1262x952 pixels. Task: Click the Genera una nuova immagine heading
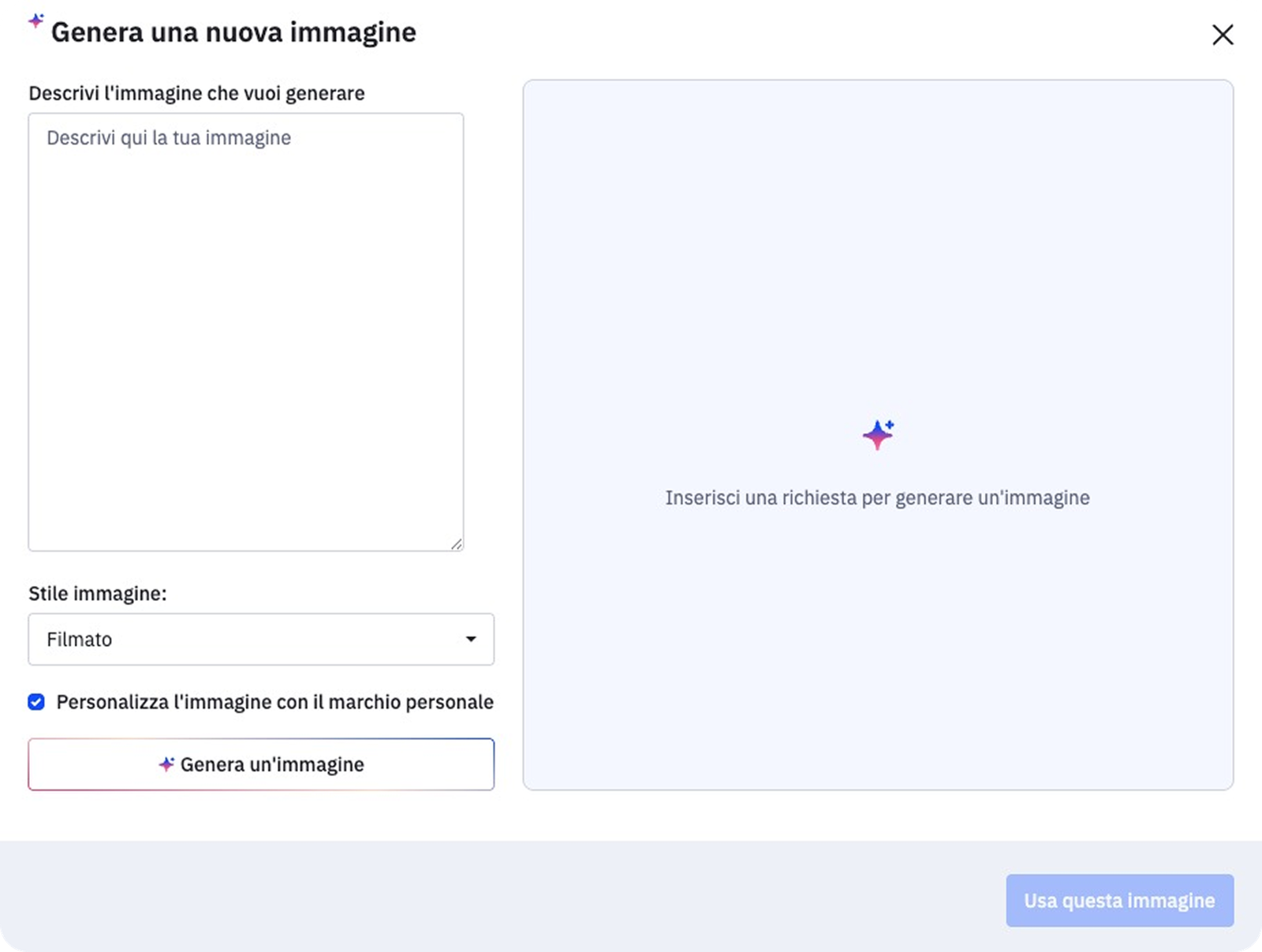(x=233, y=32)
